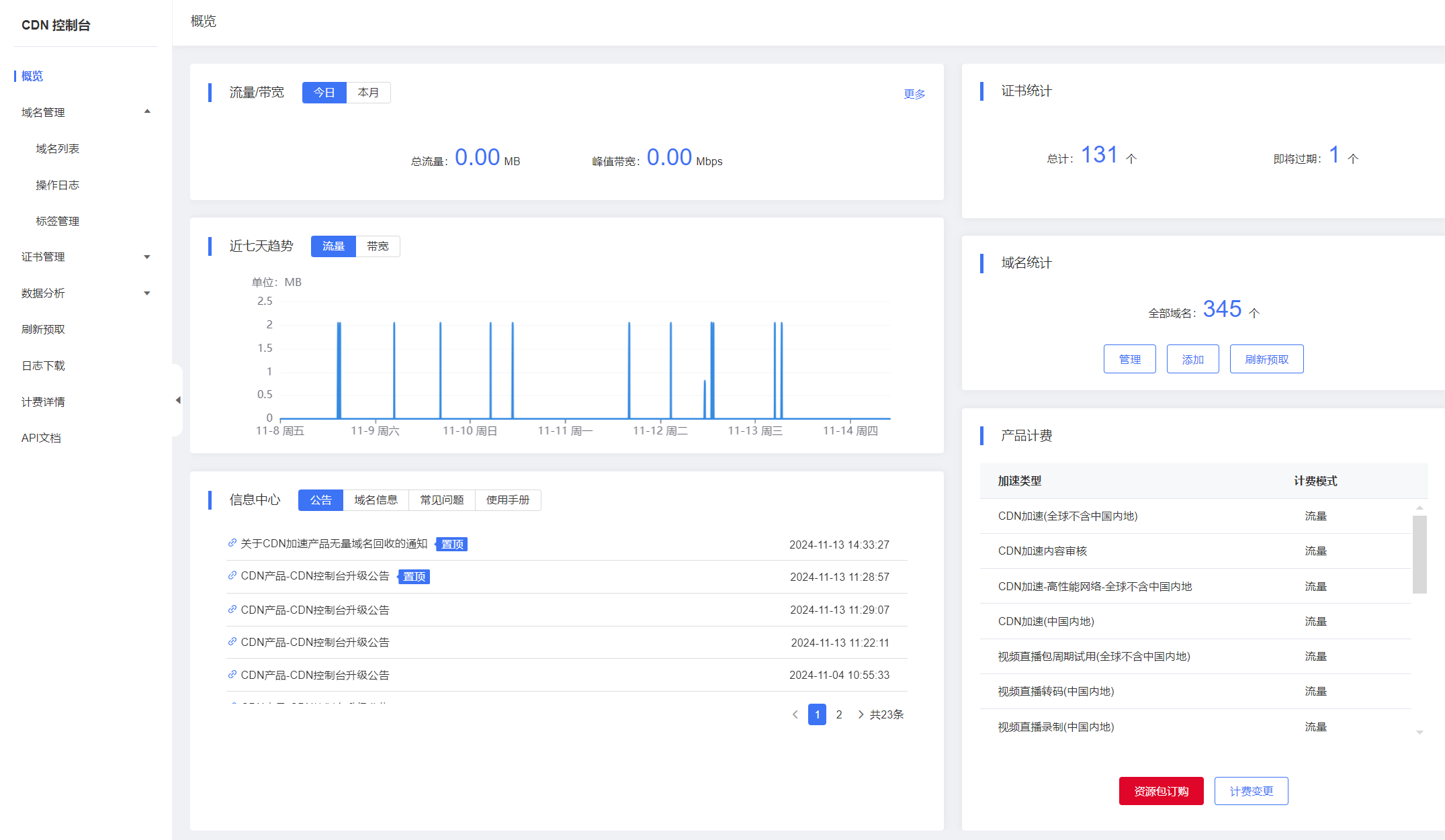Screen dimensions: 1445x840
Task: Select row 视频直播包周期试用(全球不含中国内地)
Action: (1196, 656)
